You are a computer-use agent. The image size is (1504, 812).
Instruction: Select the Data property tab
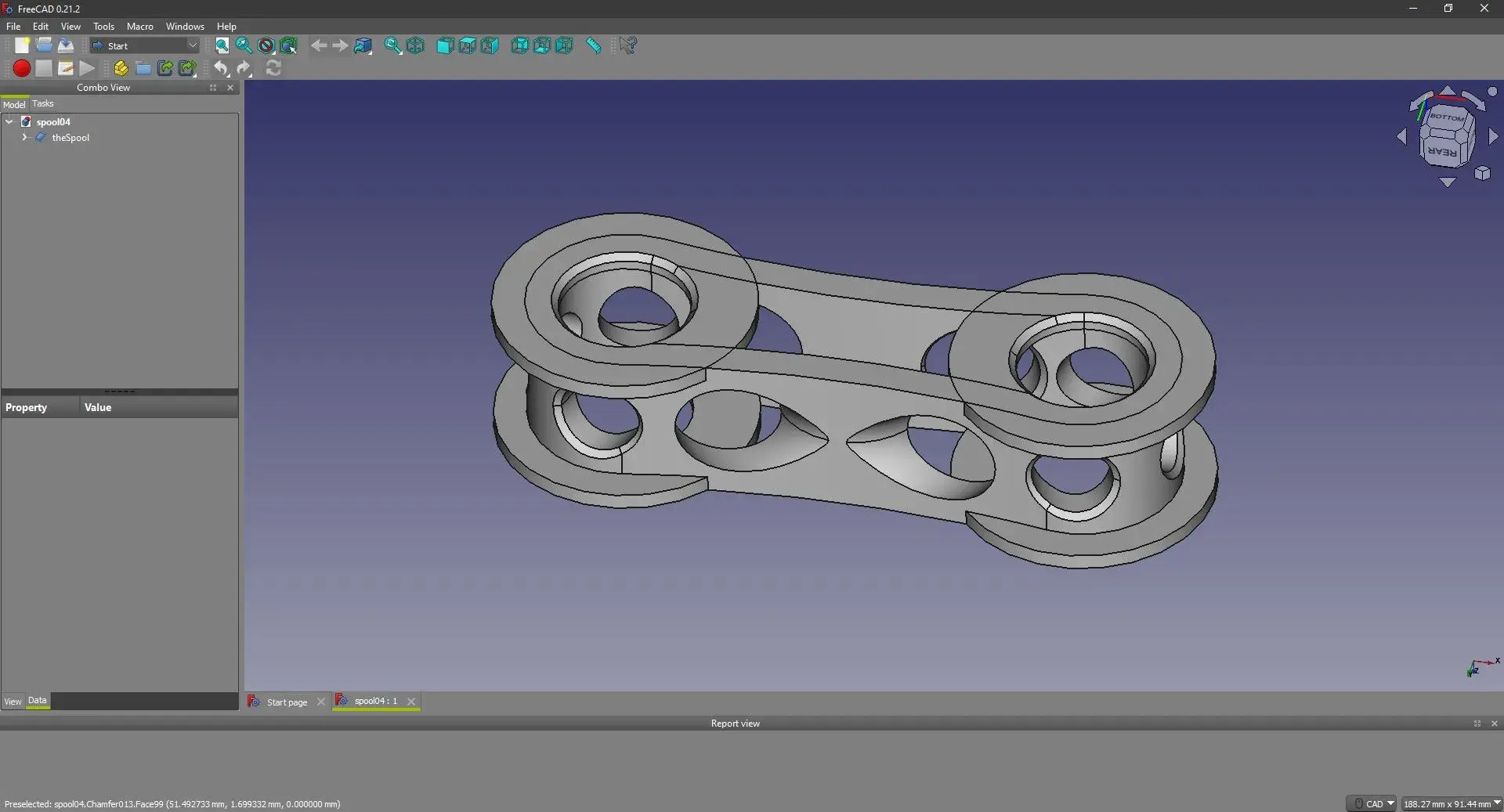(38, 701)
